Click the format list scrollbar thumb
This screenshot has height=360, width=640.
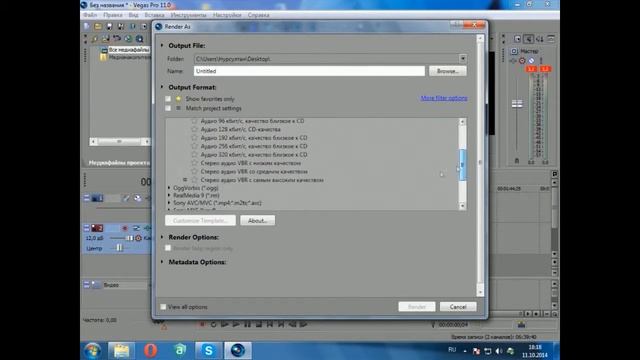462,165
